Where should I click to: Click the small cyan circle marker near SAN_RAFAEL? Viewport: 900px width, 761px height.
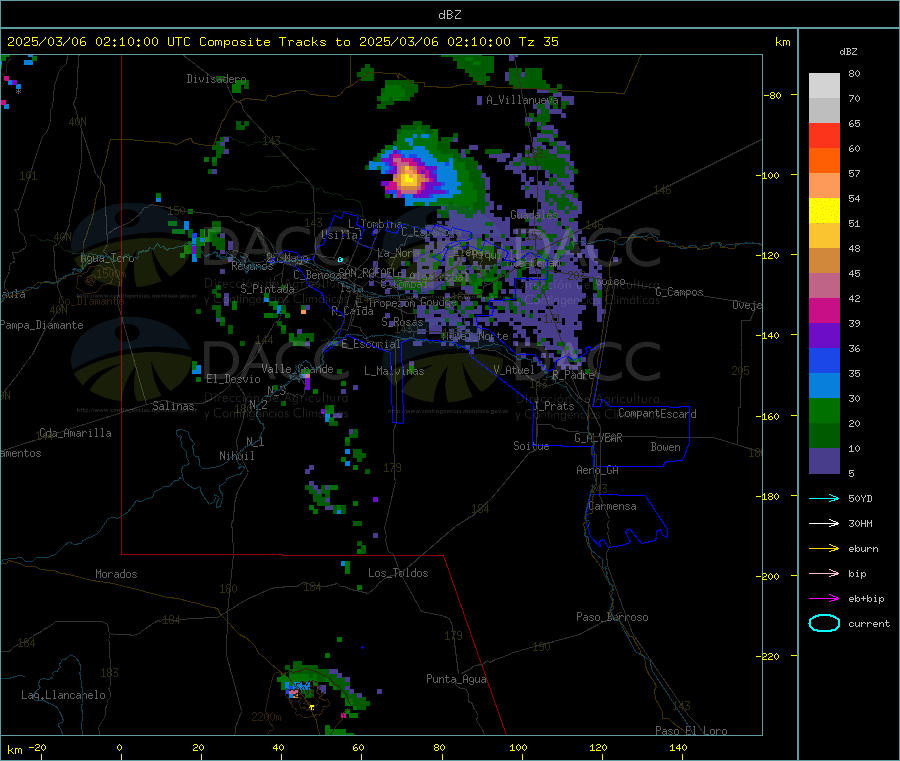pyautogui.click(x=340, y=260)
